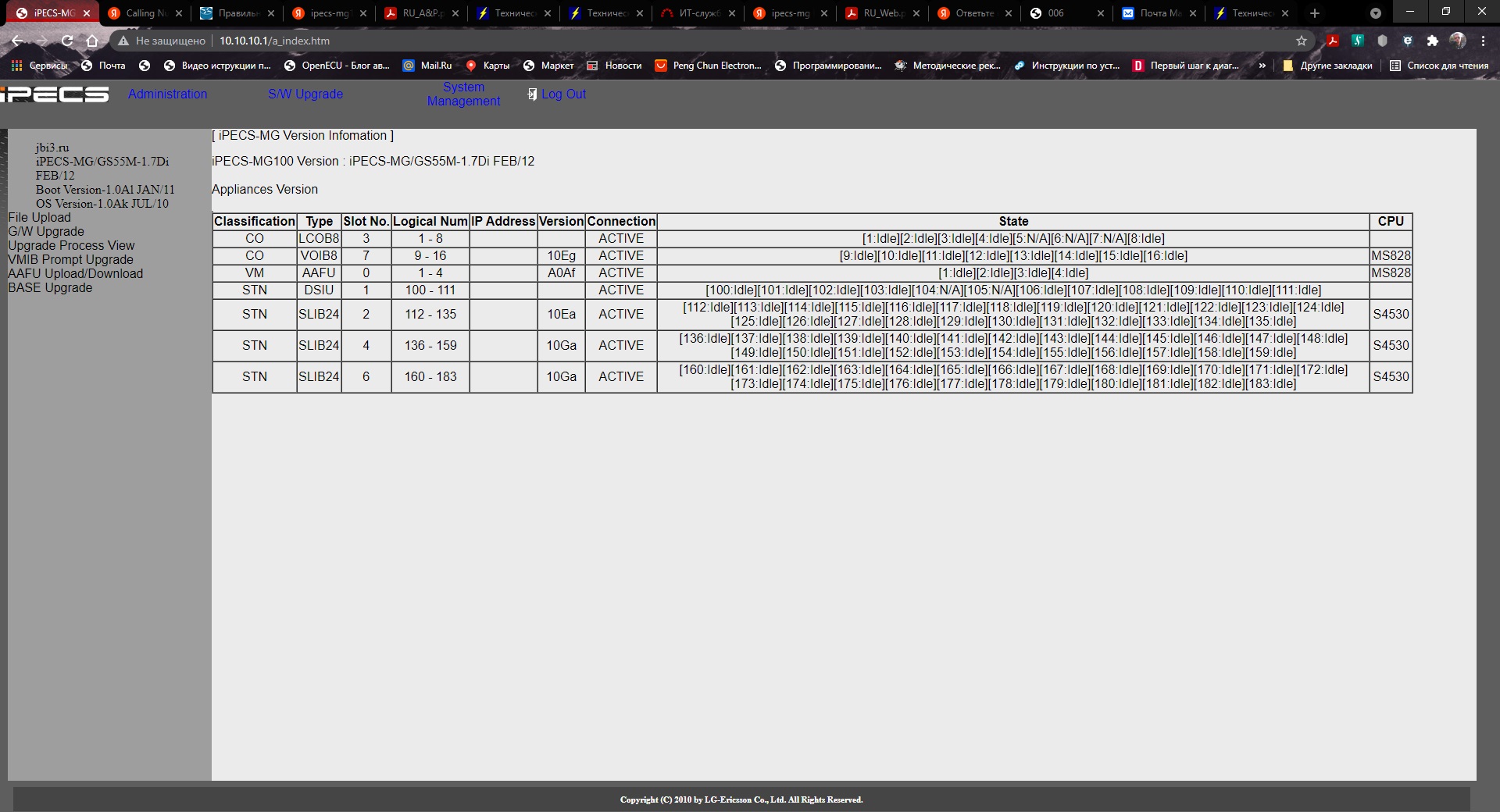Open the VMIB Prompt Upgrade page
The image size is (1500, 812).
(x=70, y=259)
